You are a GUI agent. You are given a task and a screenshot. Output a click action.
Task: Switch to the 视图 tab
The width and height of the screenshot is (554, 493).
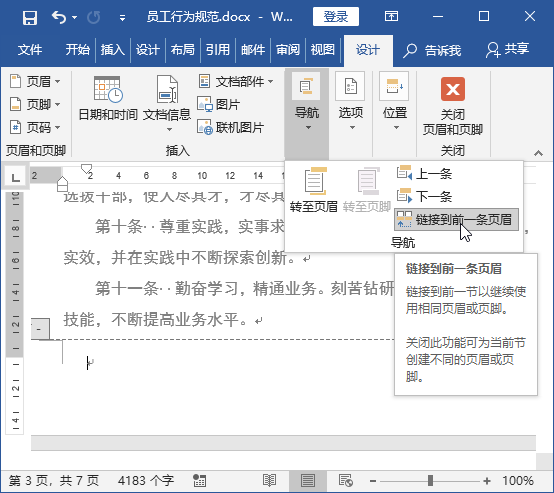tap(323, 49)
